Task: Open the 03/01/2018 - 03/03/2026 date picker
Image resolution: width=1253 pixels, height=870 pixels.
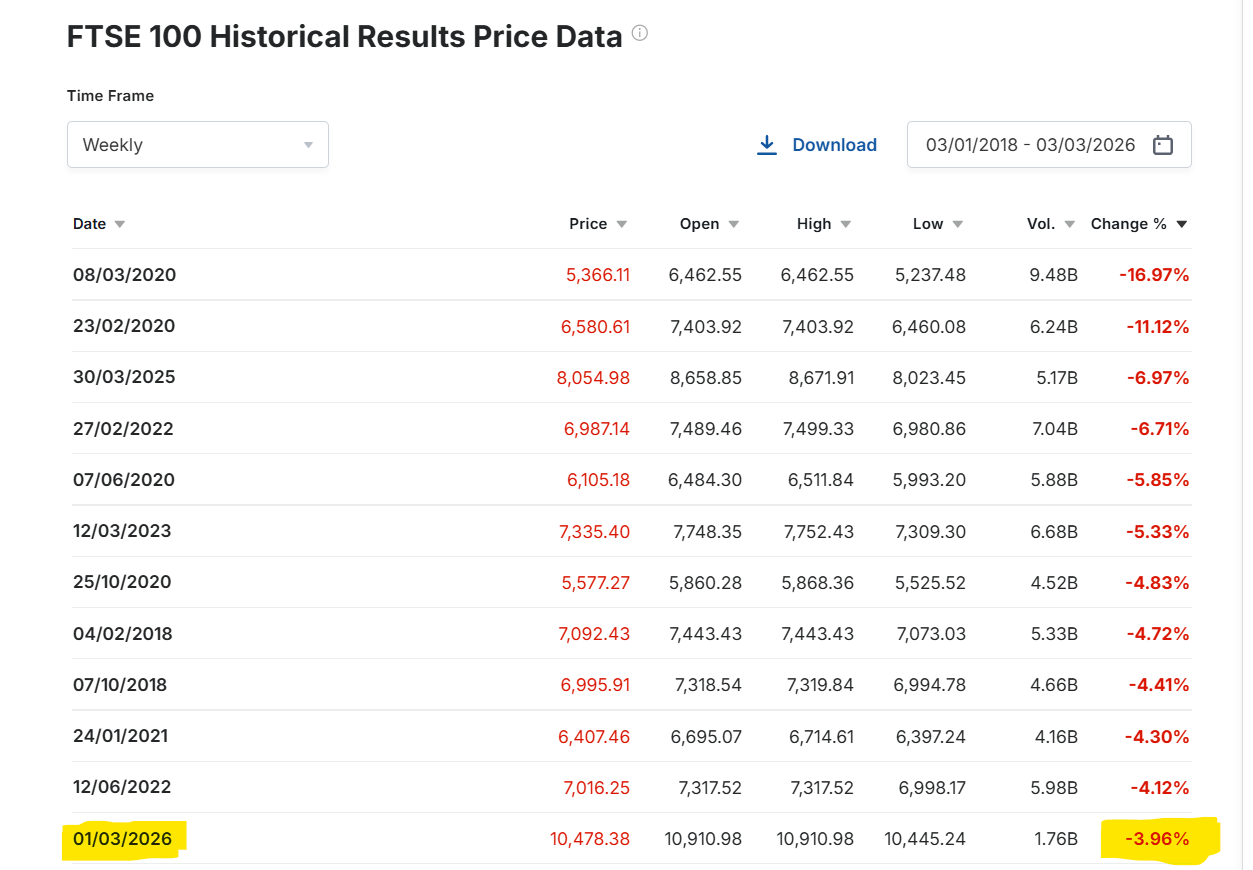Action: (x=1030, y=145)
